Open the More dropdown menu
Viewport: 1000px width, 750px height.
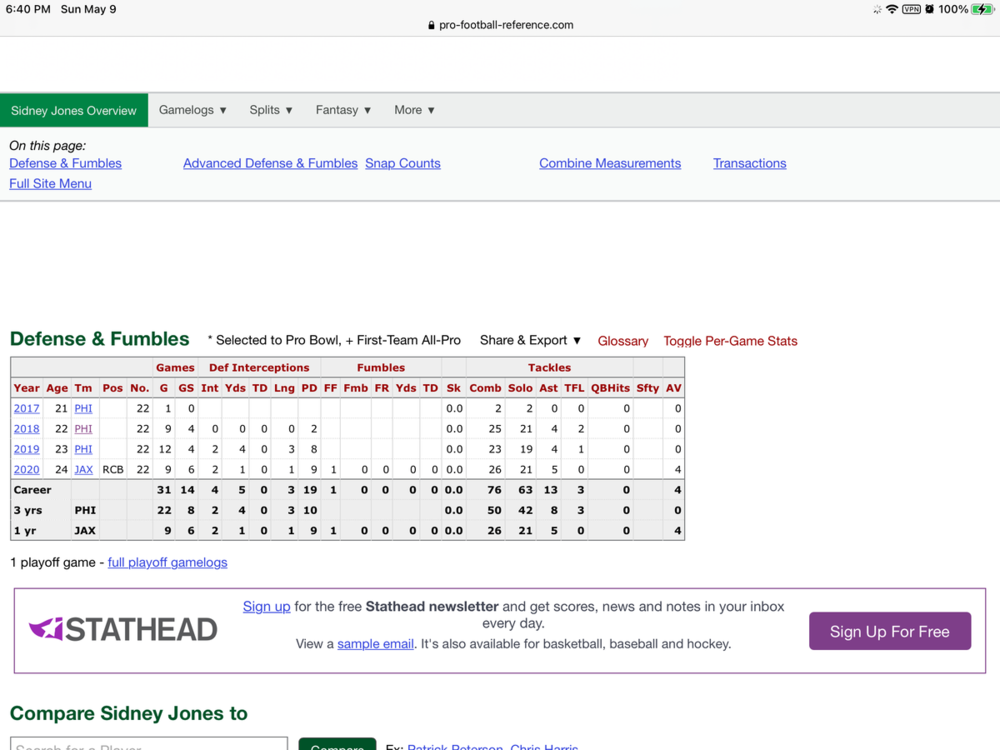click(414, 110)
